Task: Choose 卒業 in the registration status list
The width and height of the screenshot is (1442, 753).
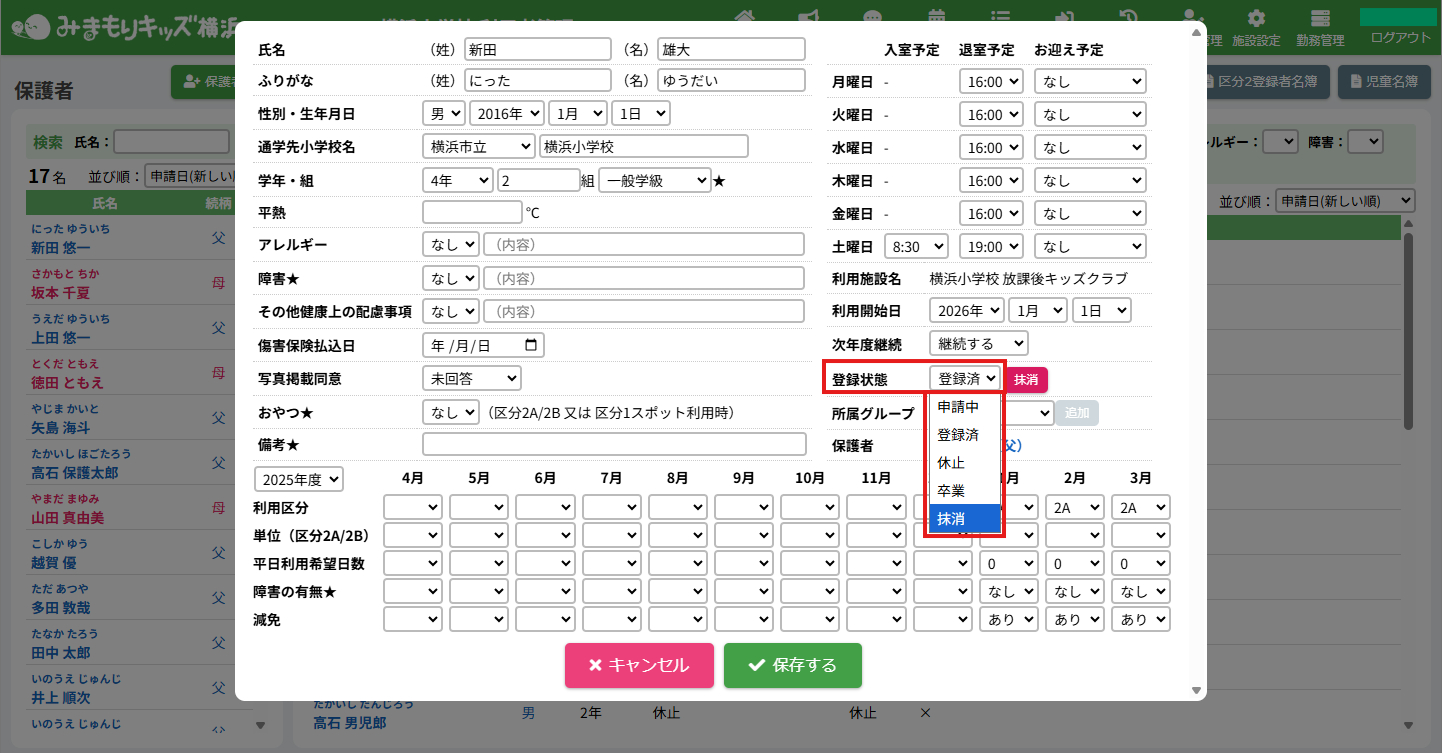Action: (951, 491)
